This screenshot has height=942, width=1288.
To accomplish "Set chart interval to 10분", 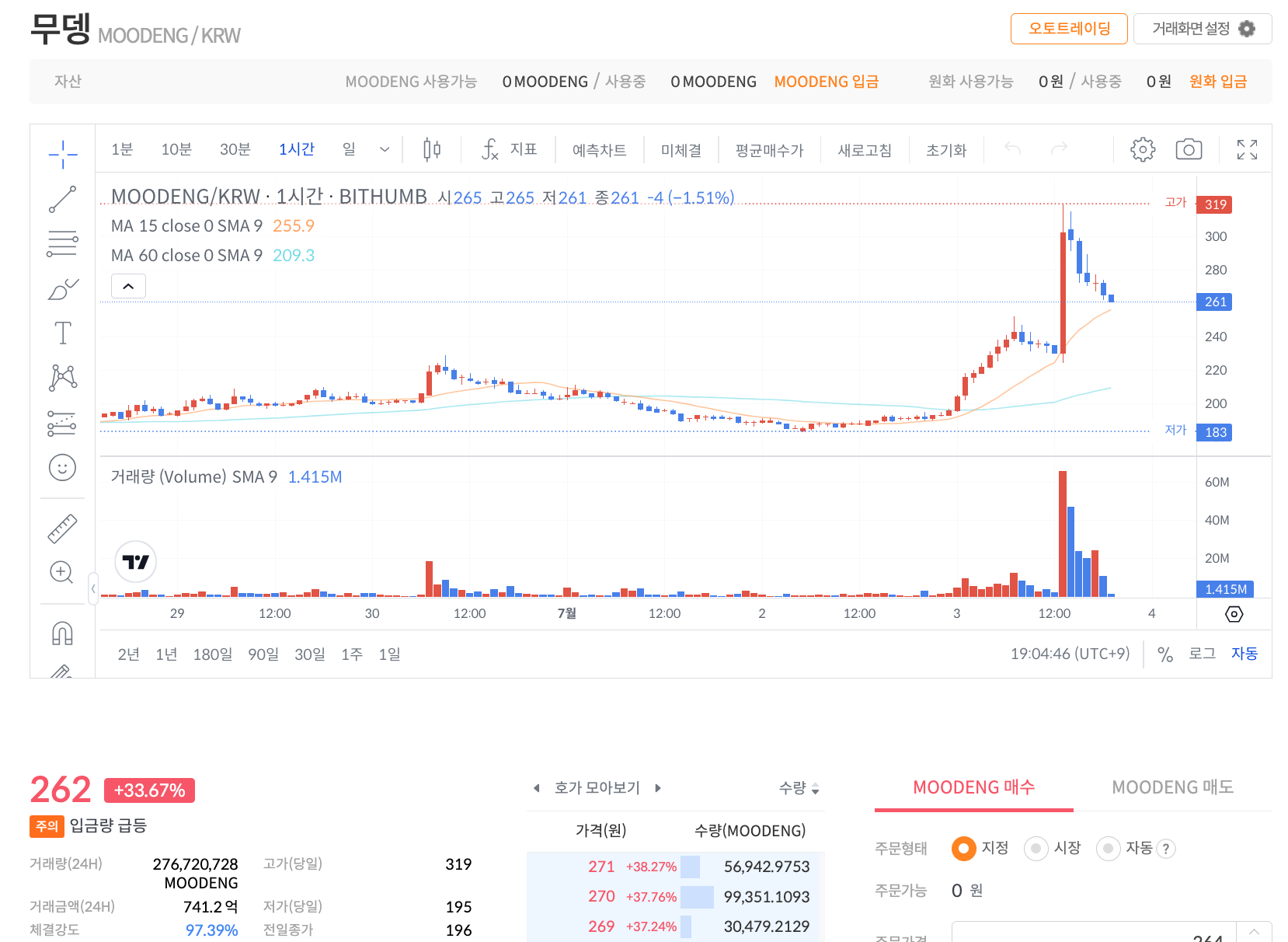I will [x=176, y=149].
